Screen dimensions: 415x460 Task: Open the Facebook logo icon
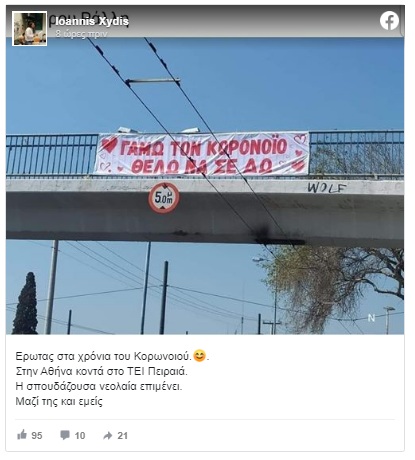pos(389,21)
